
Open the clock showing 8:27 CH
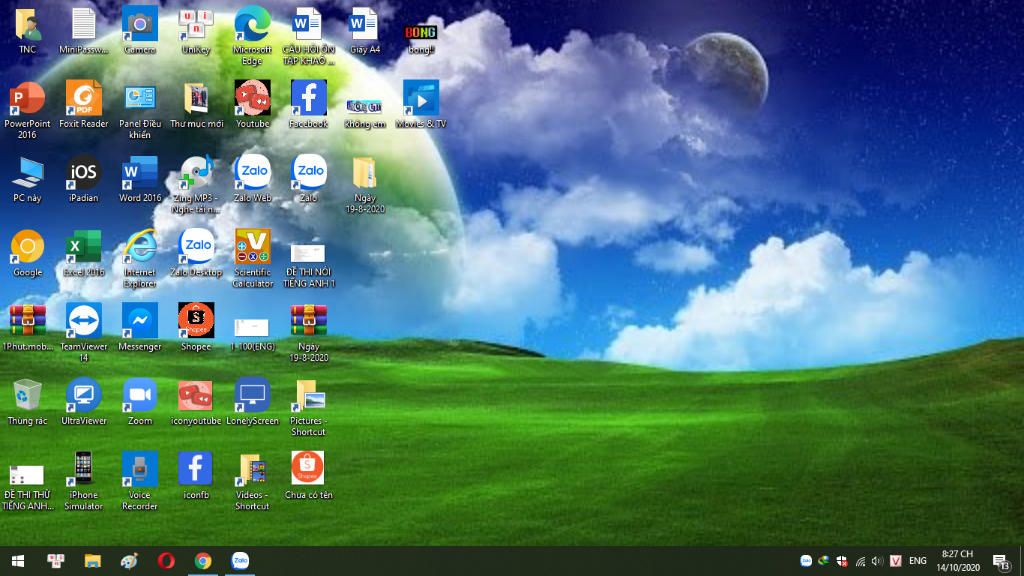958,561
